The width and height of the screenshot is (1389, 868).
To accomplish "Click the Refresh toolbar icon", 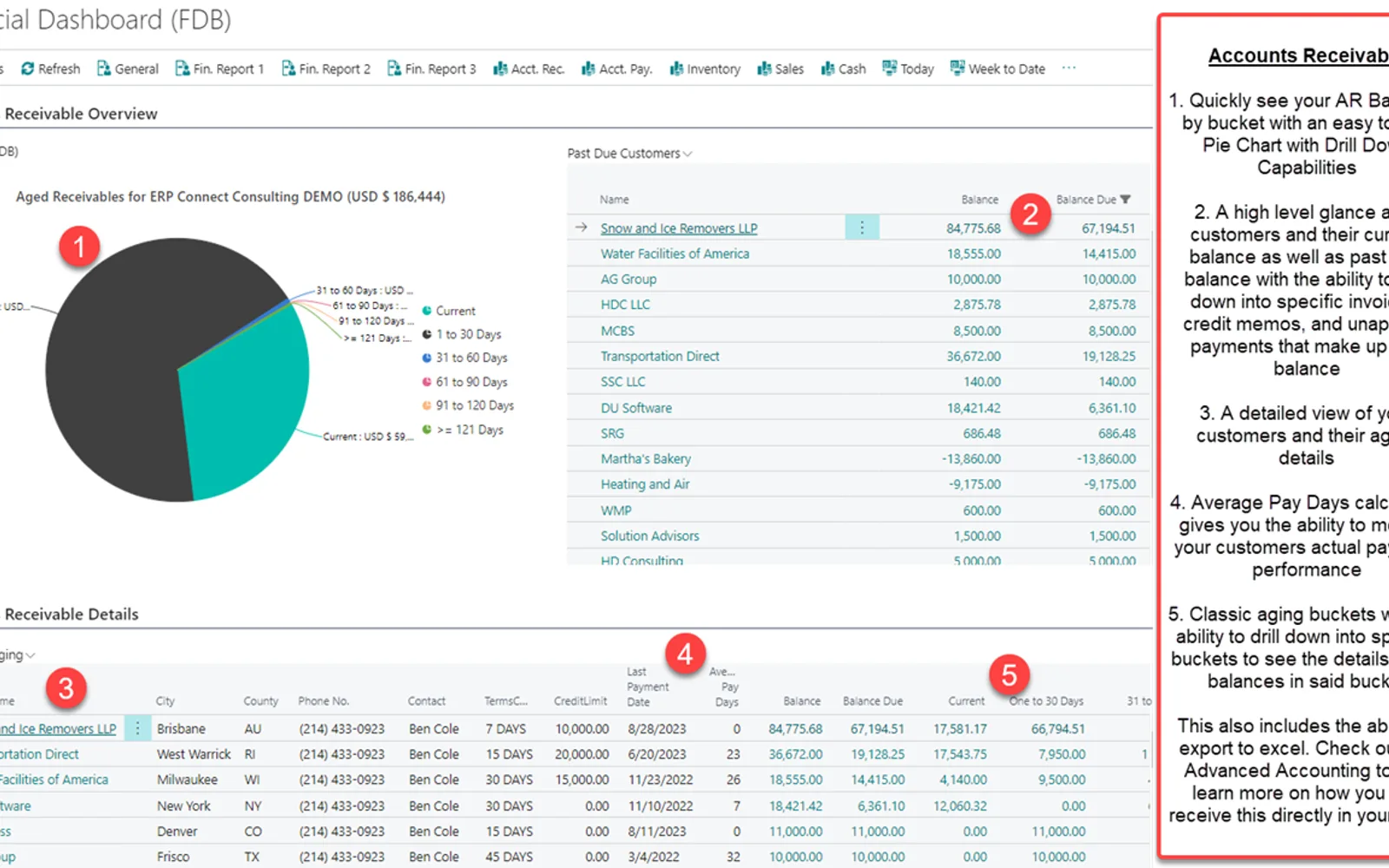I will coord(50,69).
